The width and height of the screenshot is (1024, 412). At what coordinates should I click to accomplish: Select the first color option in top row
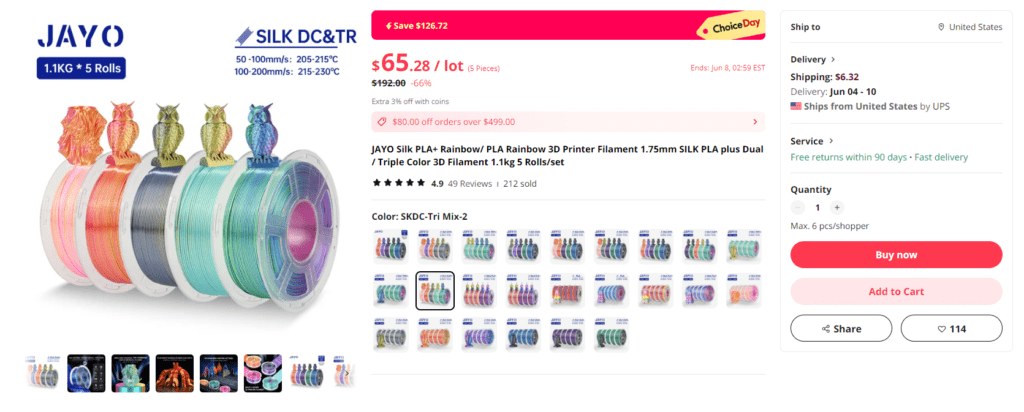[x=391, y=246]
